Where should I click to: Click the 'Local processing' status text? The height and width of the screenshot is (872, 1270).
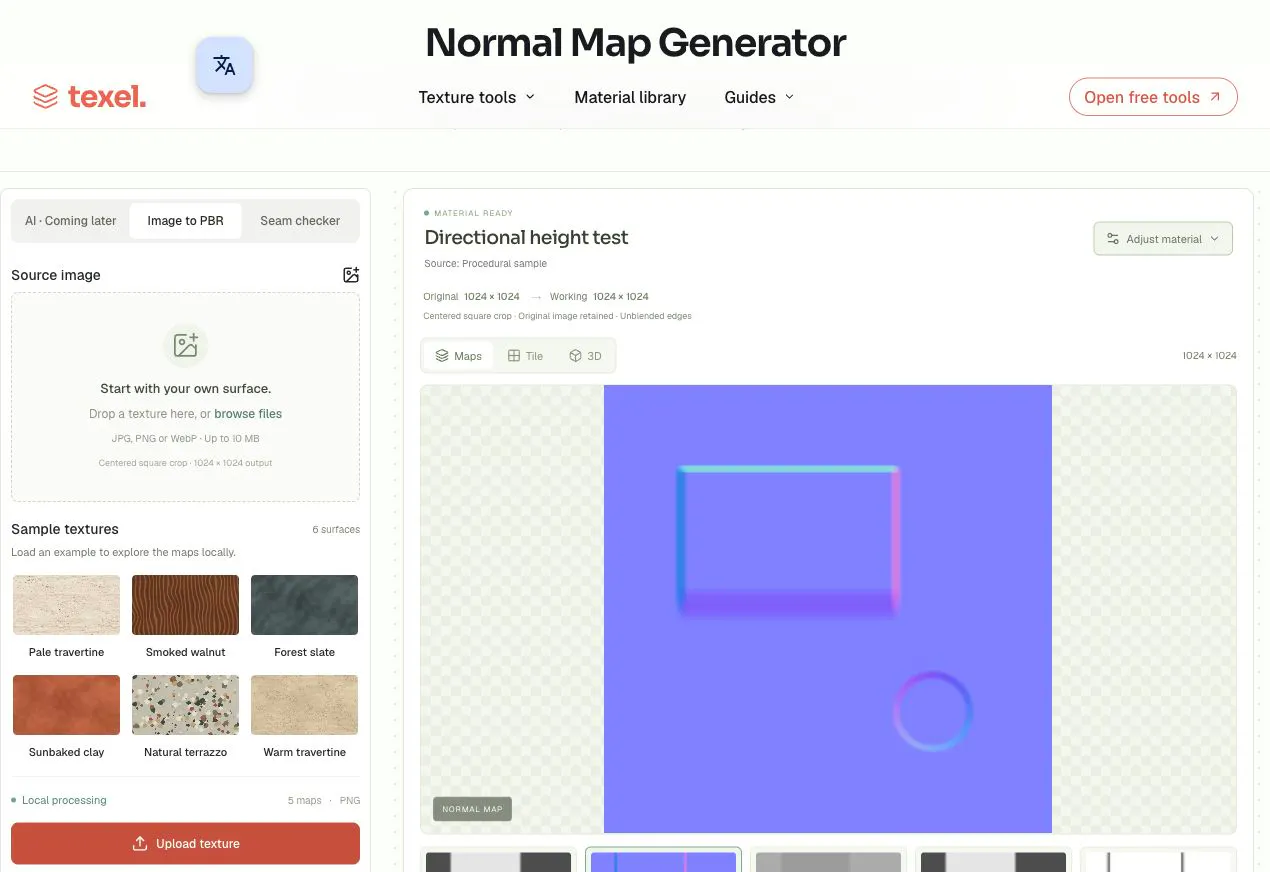64,800
